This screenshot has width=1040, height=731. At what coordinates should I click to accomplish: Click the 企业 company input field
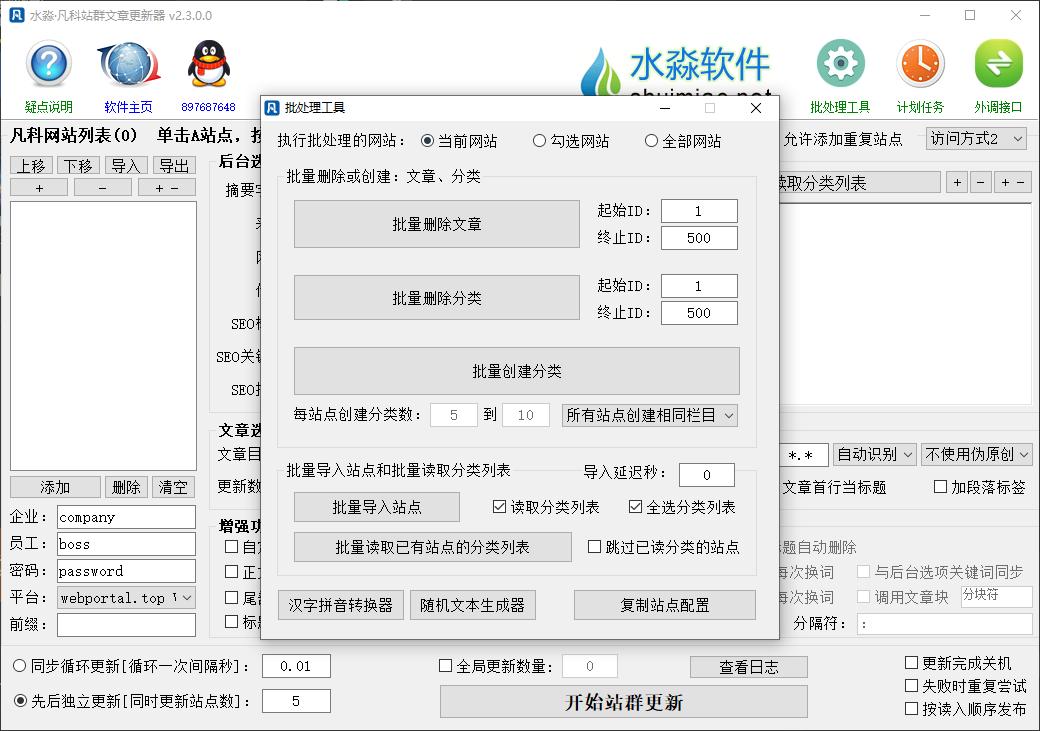126,517
